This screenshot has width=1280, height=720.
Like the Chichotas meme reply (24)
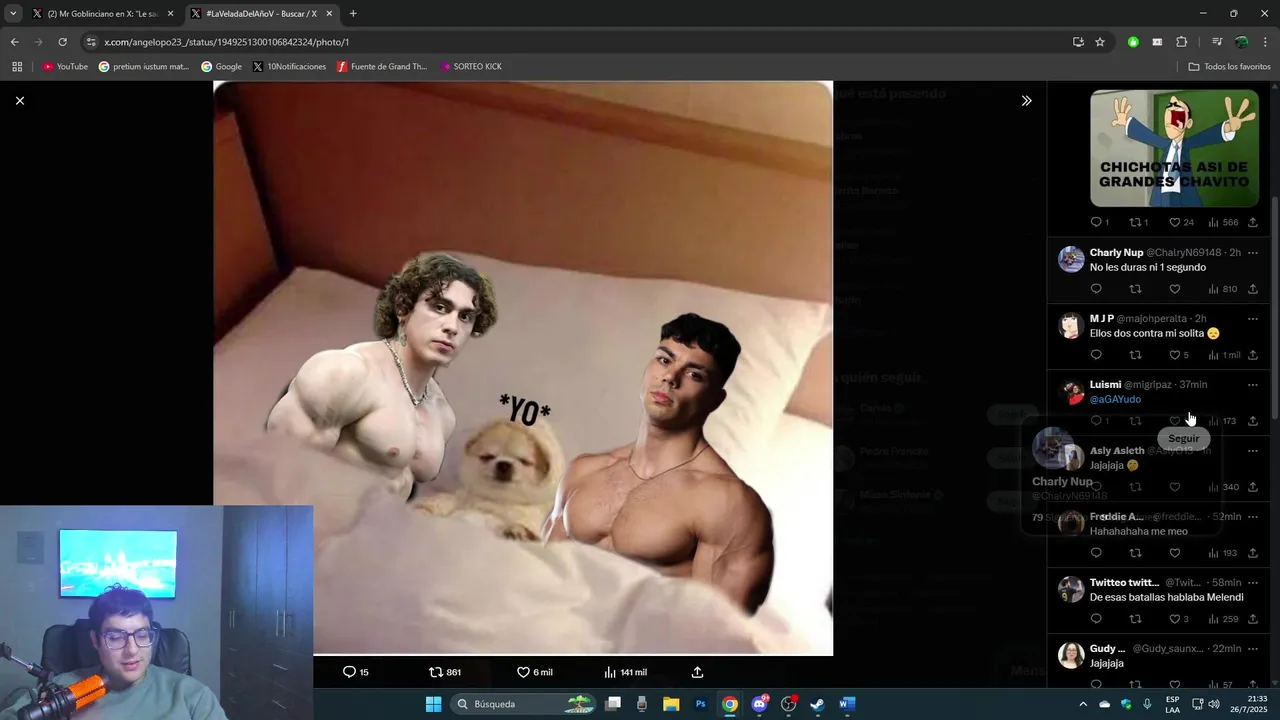(1181, 222)
